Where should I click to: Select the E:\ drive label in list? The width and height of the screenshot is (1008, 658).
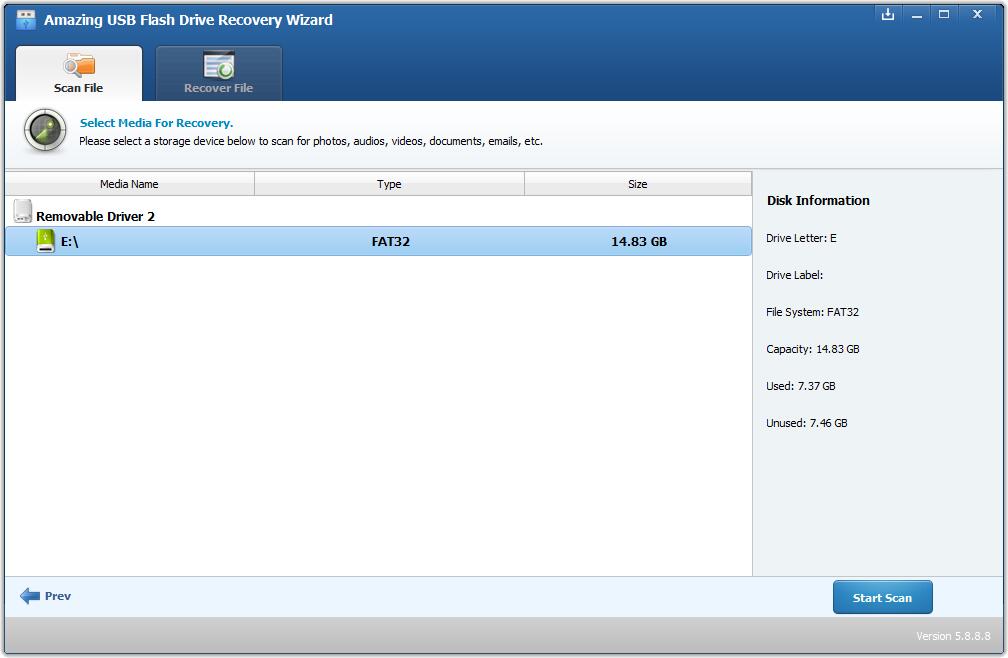(69, 242)
